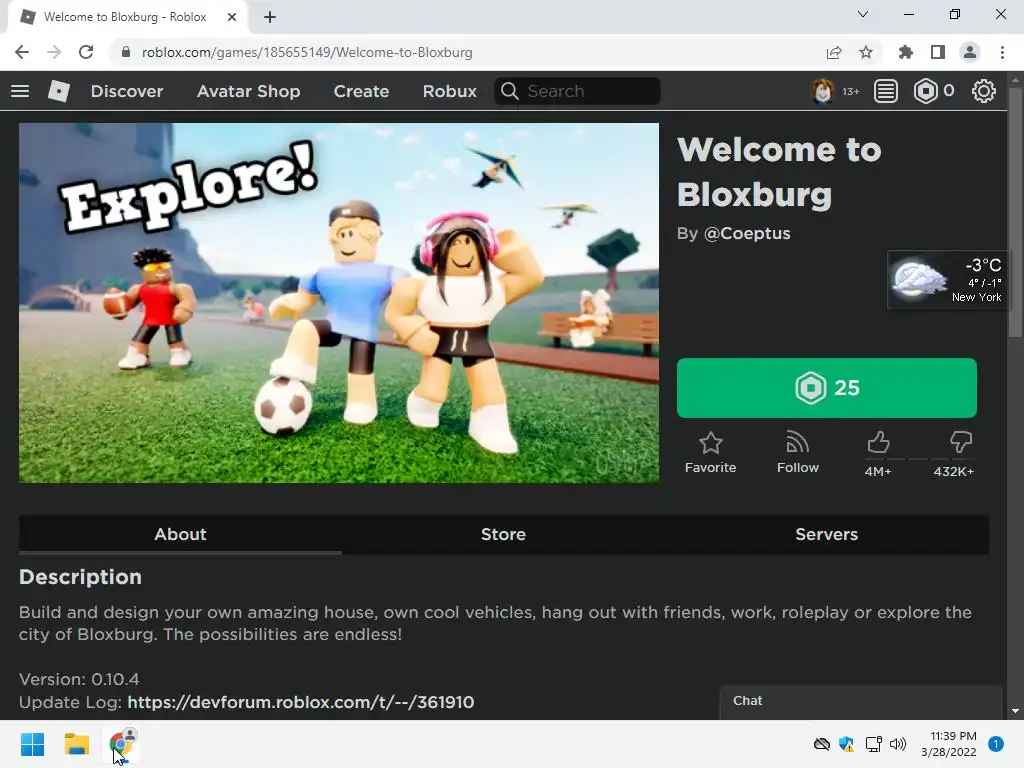Click the 4M+ likes count
The height and width of the screenshot is (768, 1024).
[x=878, y=472]
